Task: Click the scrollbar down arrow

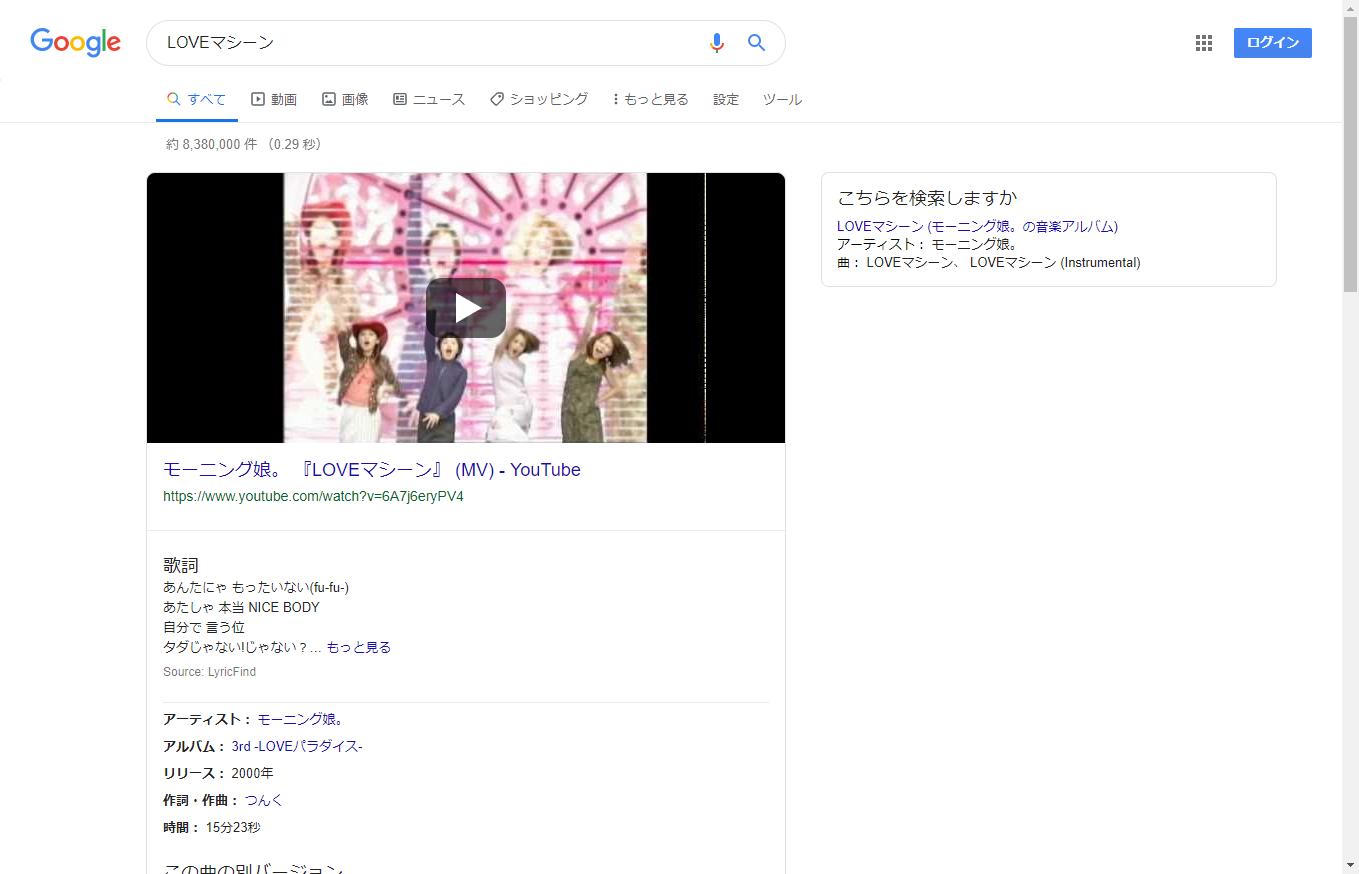Action: (x=1350, y=865)
